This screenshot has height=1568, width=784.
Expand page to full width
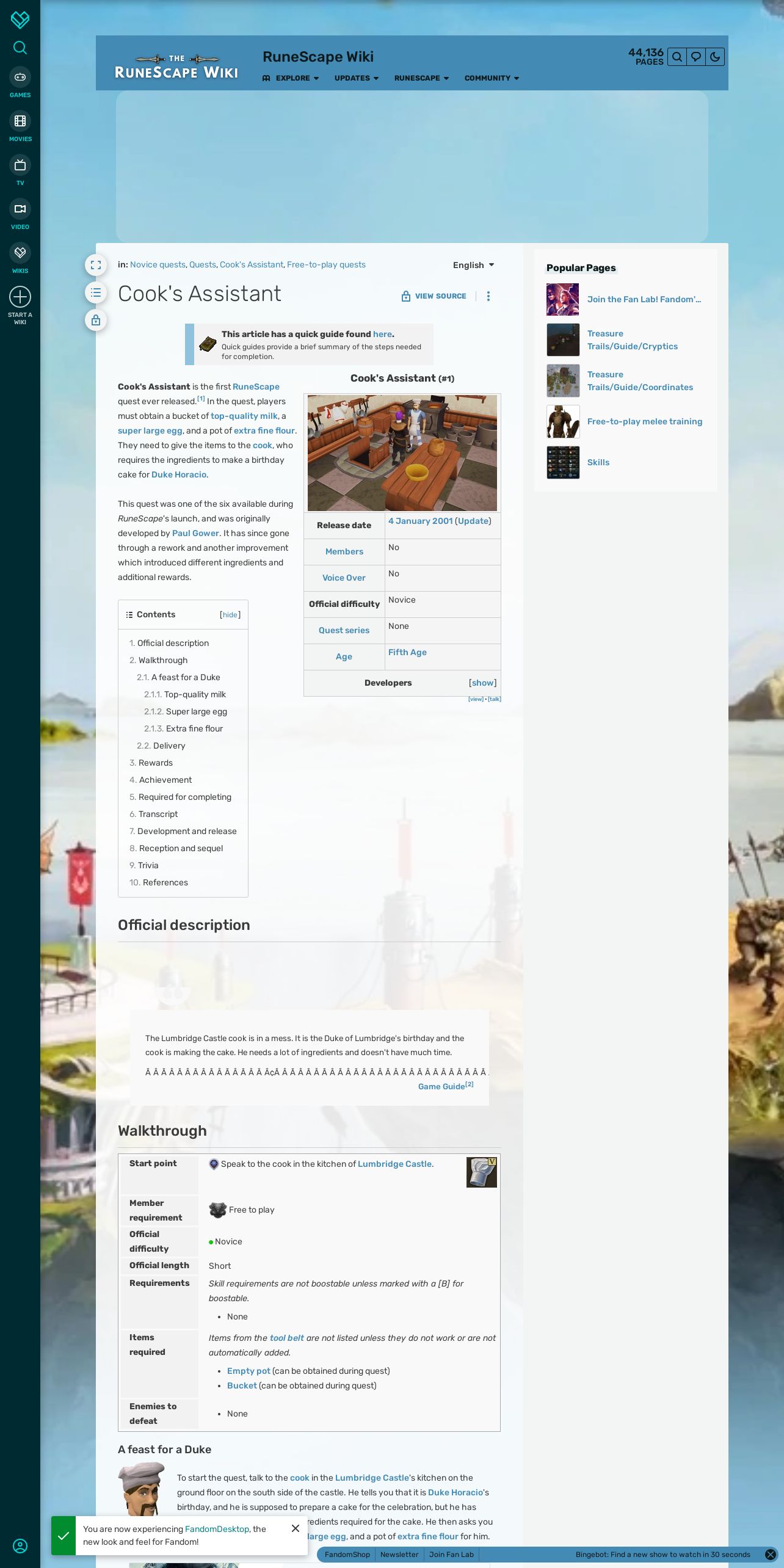point(96,265)
